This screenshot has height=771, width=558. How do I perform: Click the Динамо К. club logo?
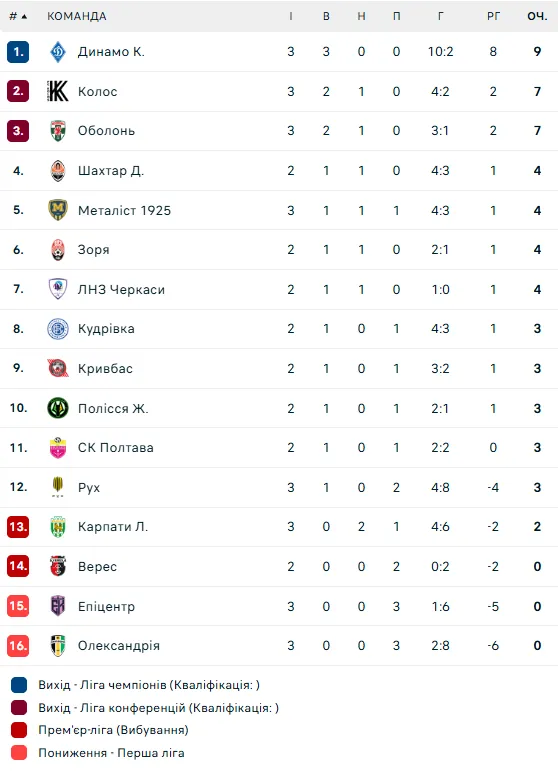click(x=58, y=52)
